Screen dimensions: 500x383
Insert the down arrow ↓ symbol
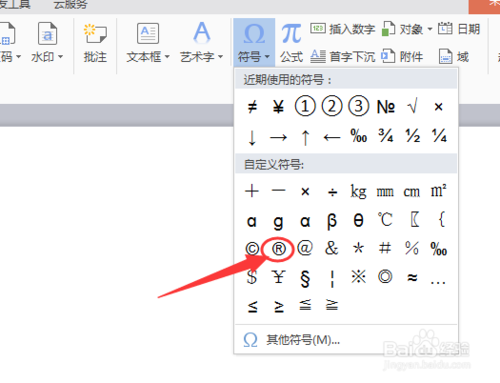click(252, 137)
